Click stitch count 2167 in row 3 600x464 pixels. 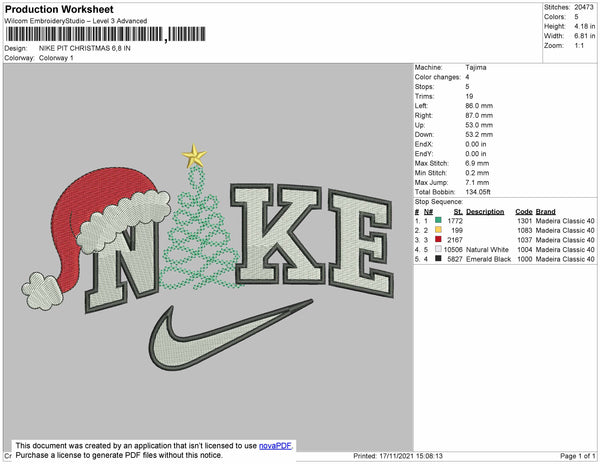(x=455, y=240)
